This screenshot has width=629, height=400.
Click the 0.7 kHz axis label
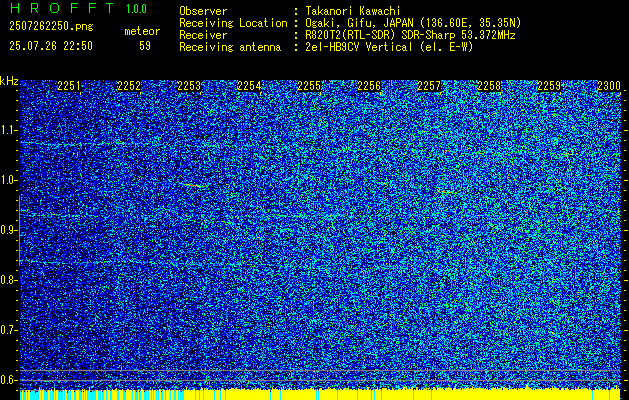(x=8, y=330)
